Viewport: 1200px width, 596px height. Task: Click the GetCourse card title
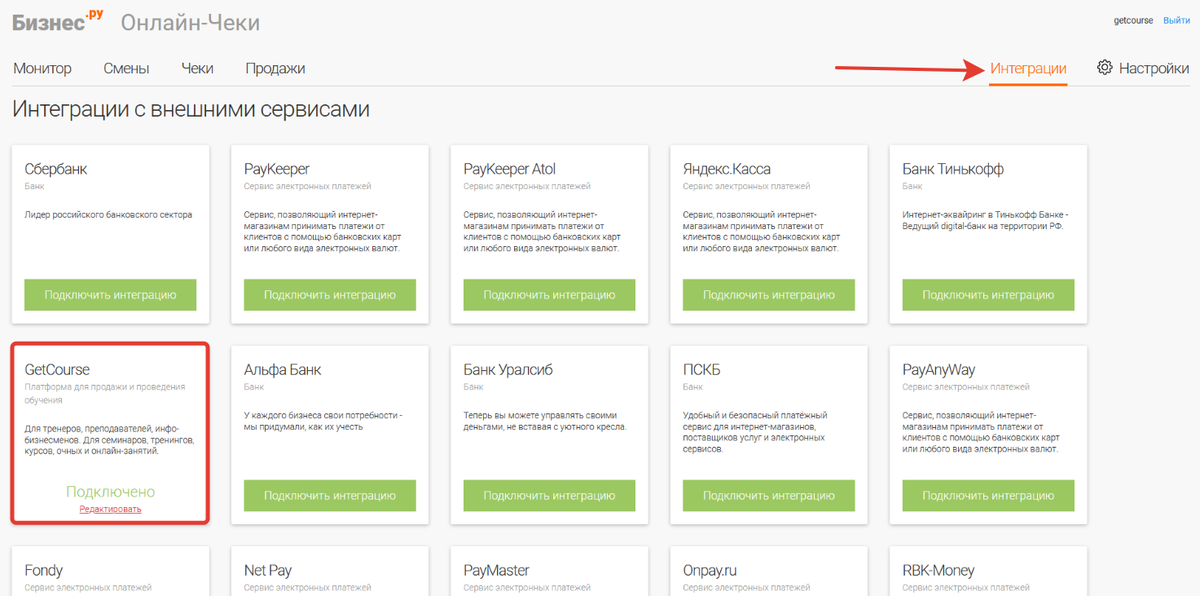coord(57,370)
